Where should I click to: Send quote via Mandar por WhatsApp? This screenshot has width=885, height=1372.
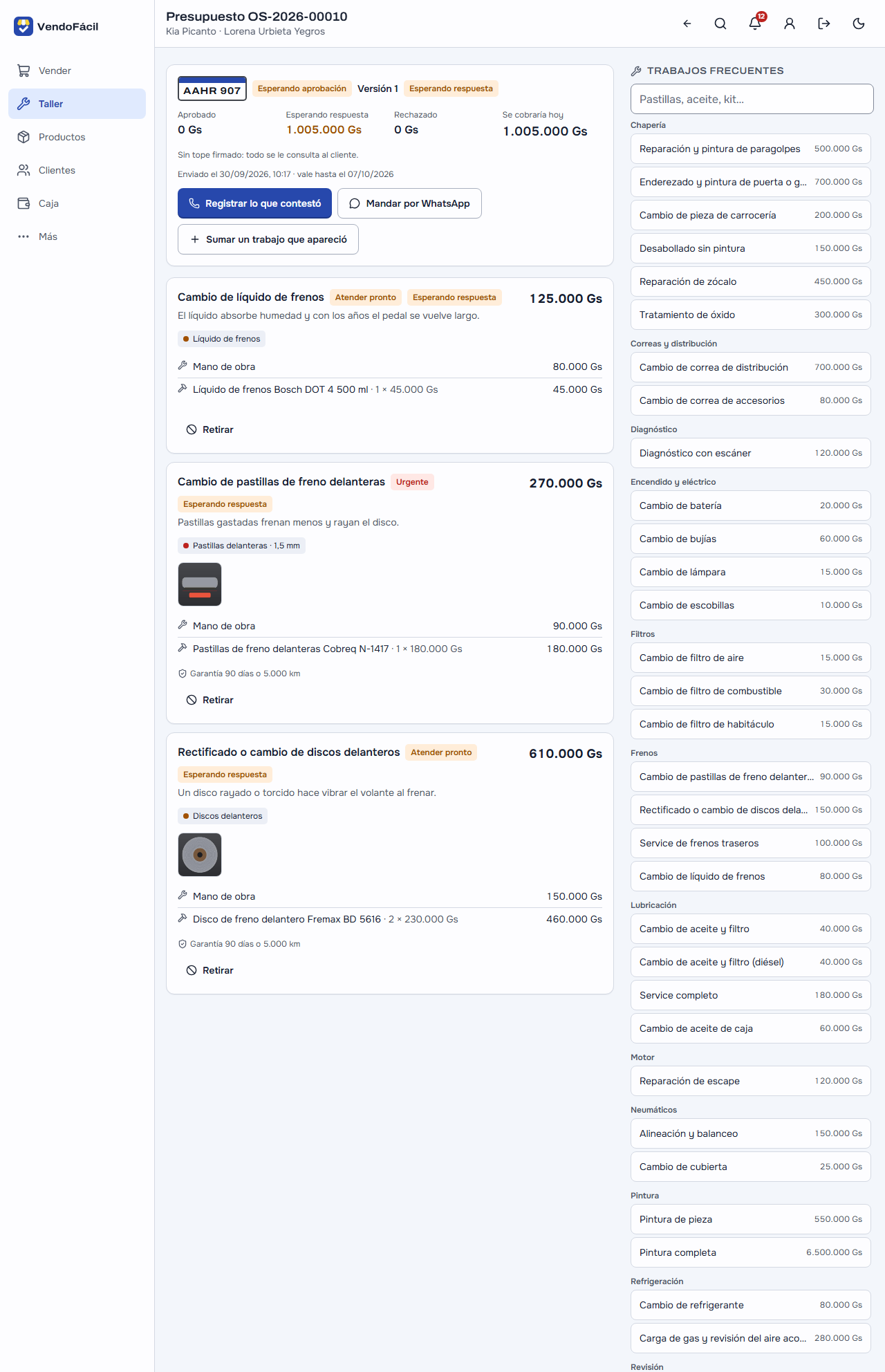coord(409,203)
